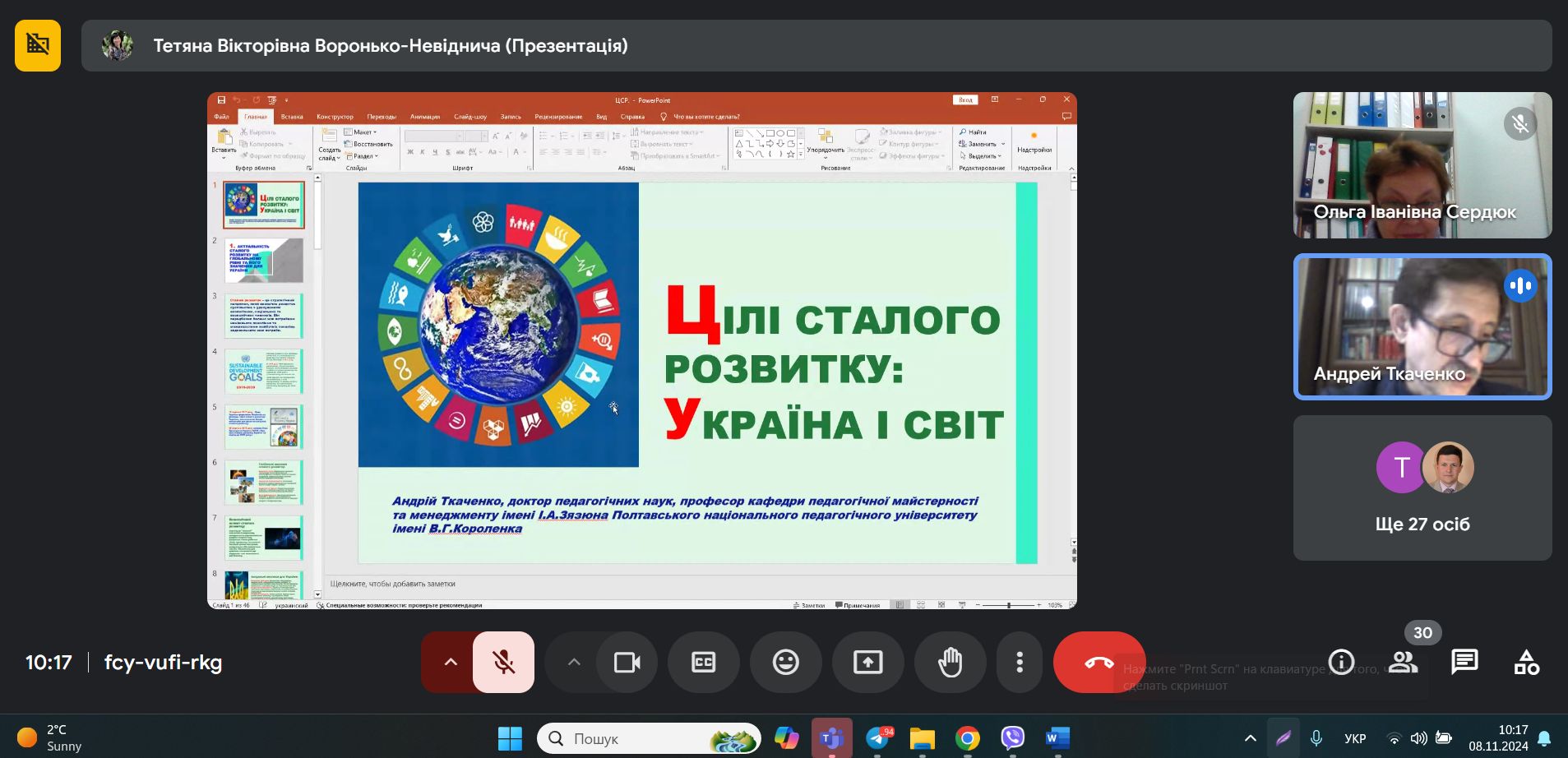The image size is (1568, 758).
Task: Open the chat with everyone panel
Action: point(1464,662)
